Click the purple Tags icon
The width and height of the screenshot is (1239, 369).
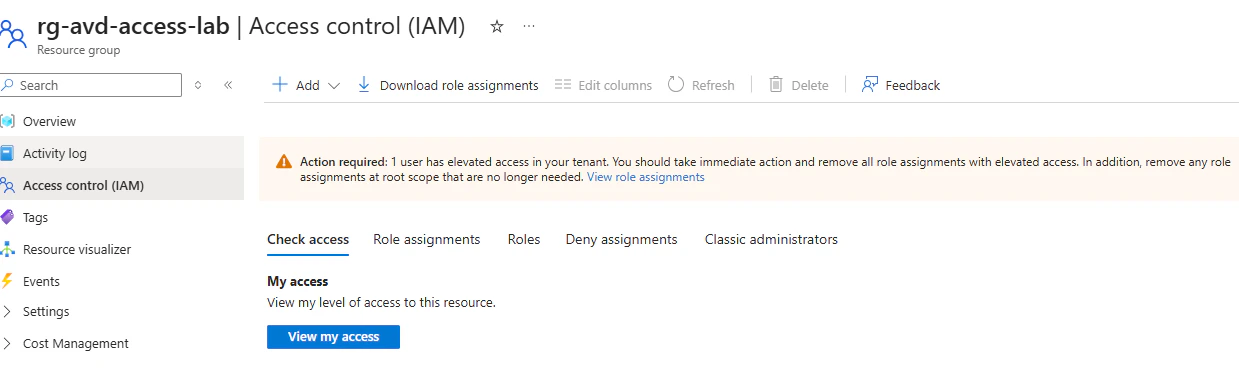[x=8, y=217]
